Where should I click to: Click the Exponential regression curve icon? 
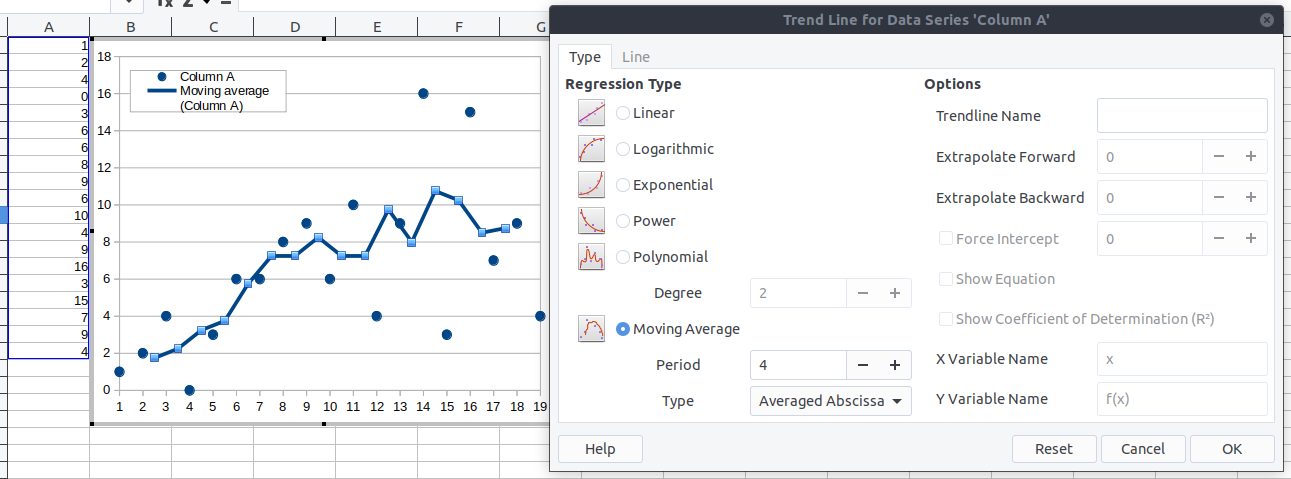click(592, 185)
